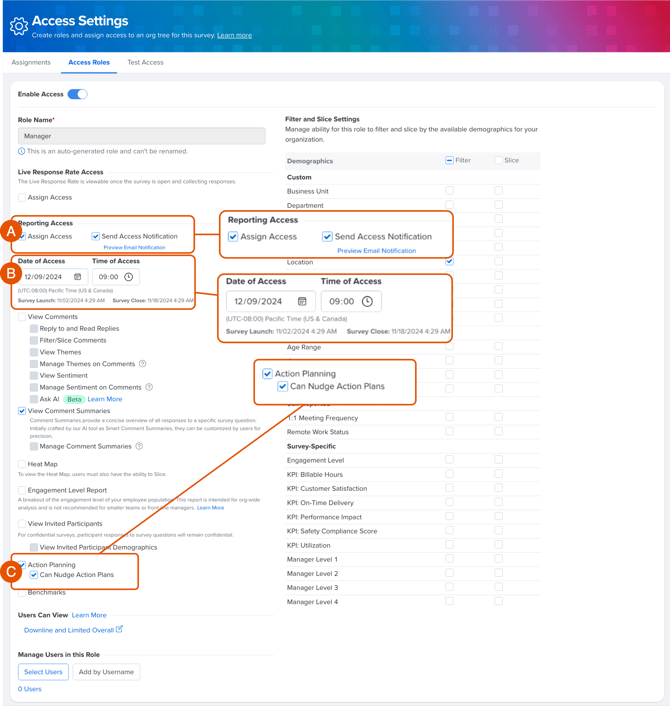Check the Engagement Level Report checkbox
Image resolution: width=670 pixels, height=706 pixels.
point(22,491)
